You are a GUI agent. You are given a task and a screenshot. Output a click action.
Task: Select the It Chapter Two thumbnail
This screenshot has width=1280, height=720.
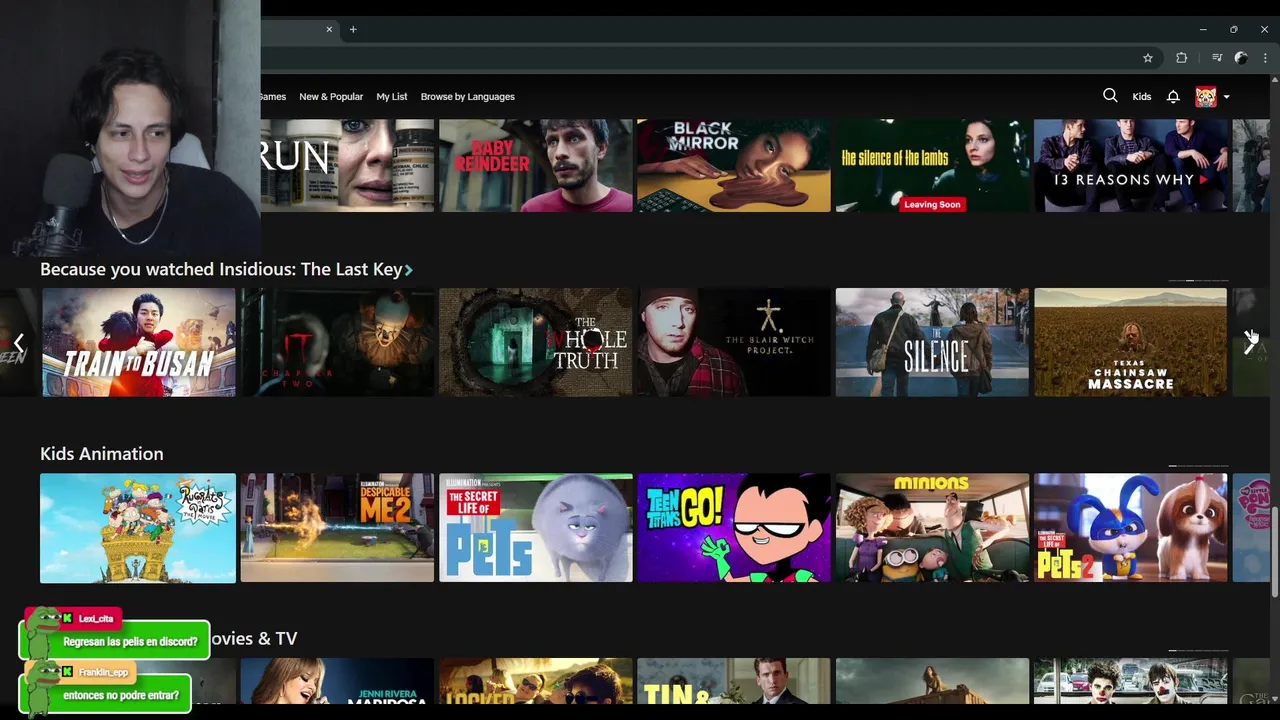(337, 342)
